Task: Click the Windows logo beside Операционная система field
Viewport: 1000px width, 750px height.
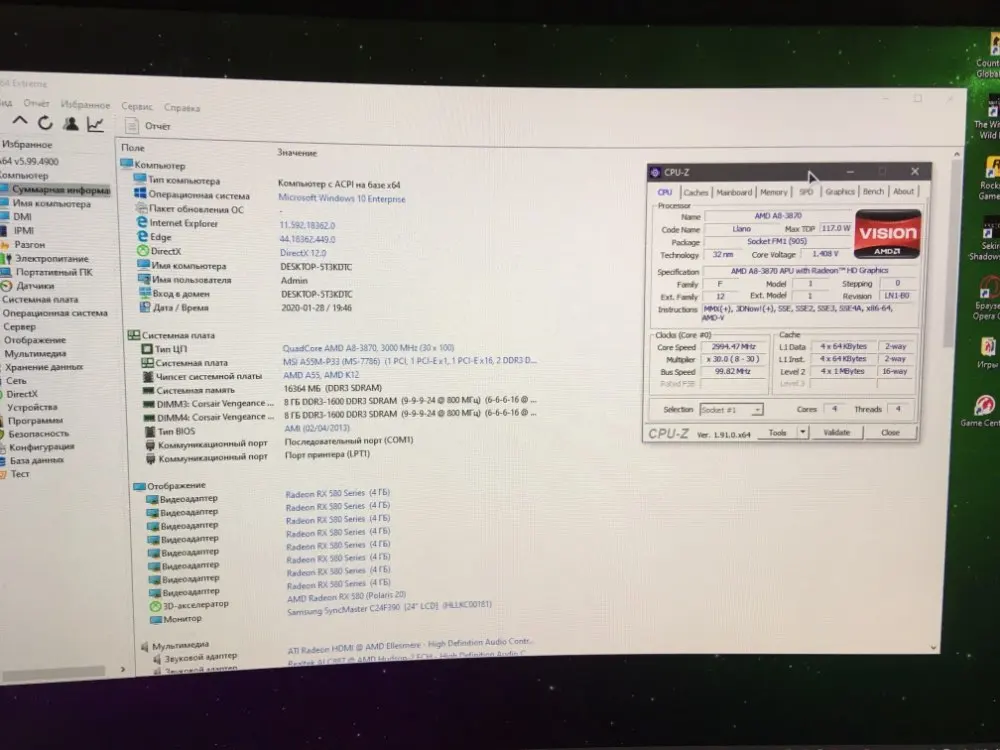Action: [x=140, y=194]
